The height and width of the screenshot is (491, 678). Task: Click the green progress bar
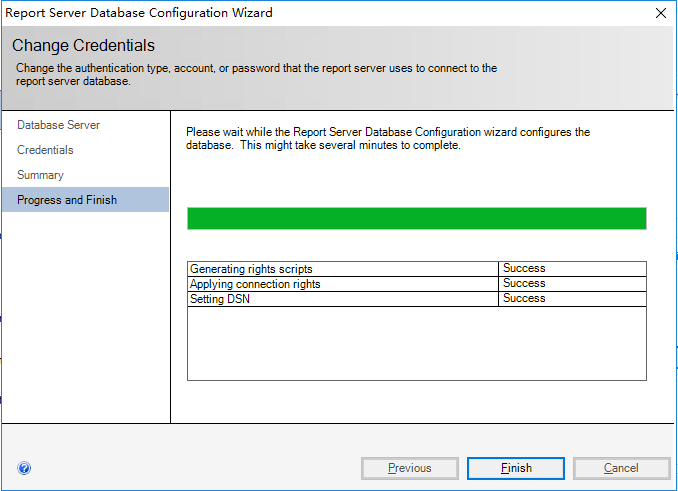point(417,218)
